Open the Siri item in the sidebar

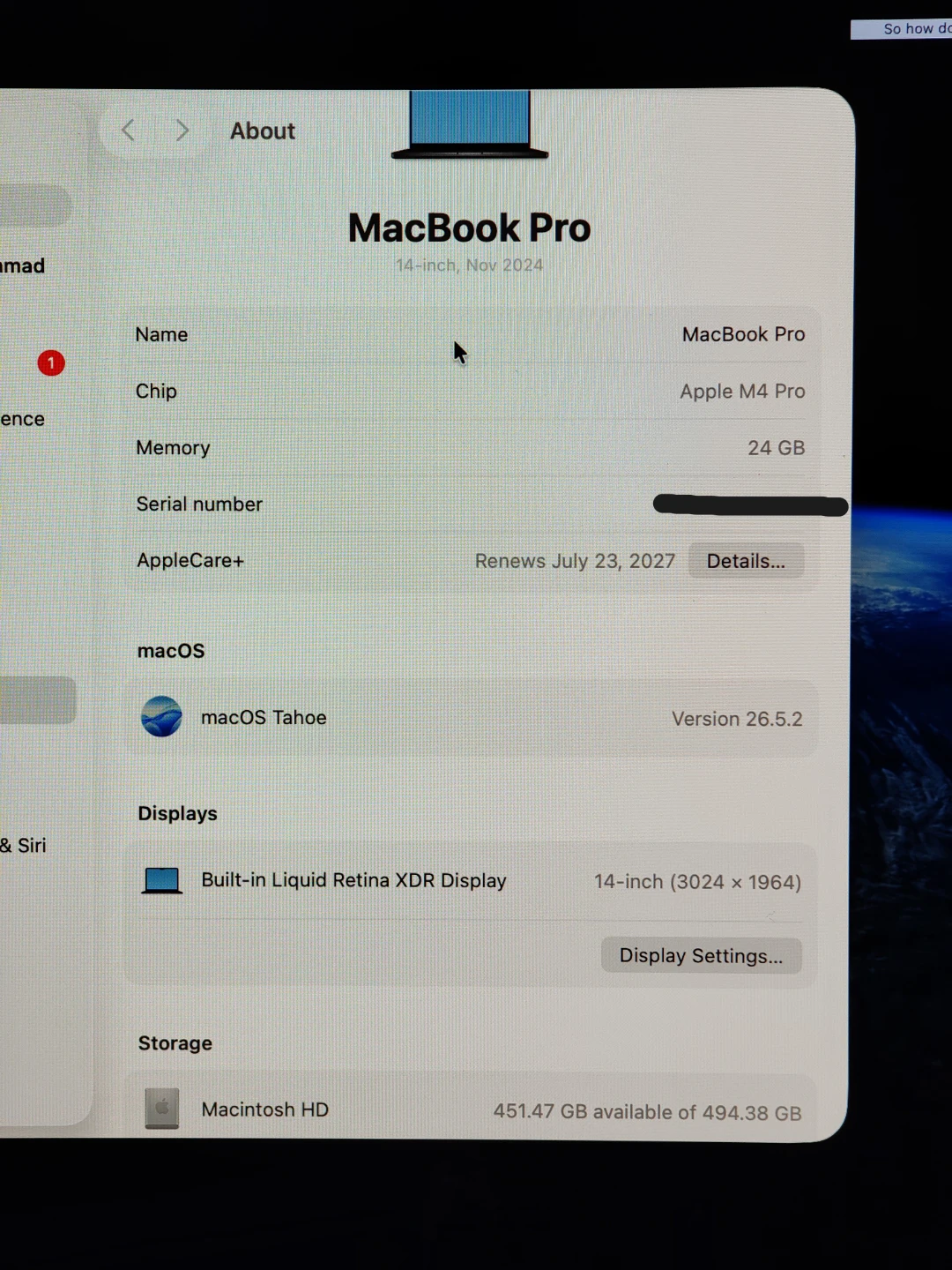(24, 846)
